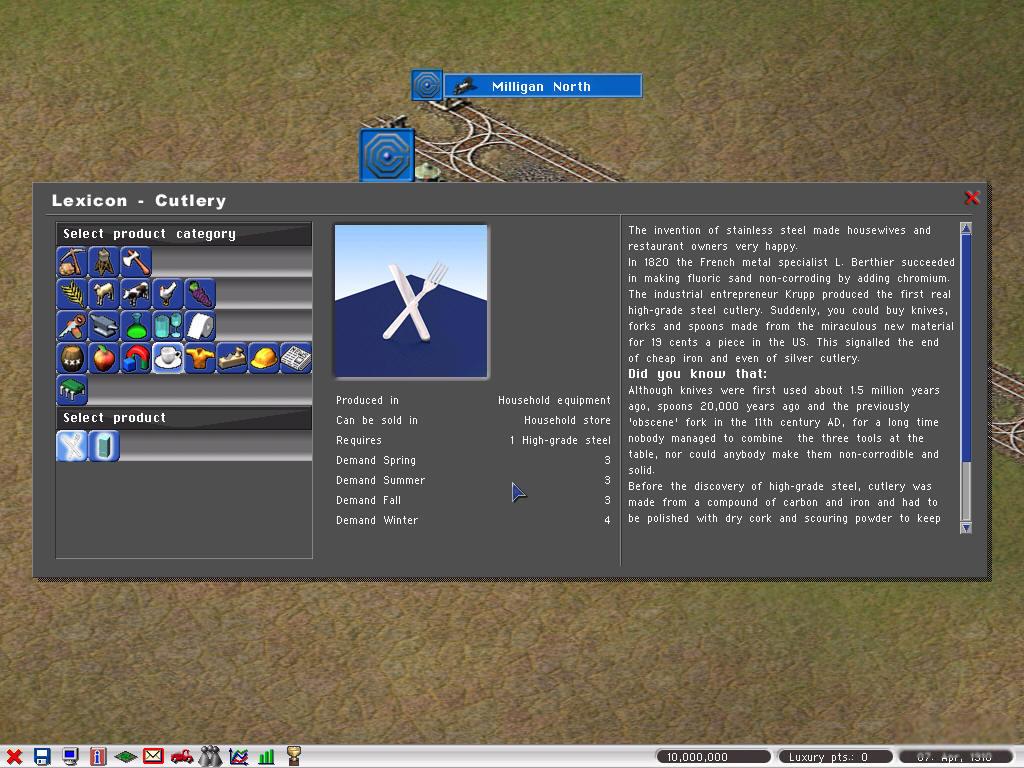Click the Select product header
Screen dimensions: 1024x768
pyautogui.click(x=184, y=418)
